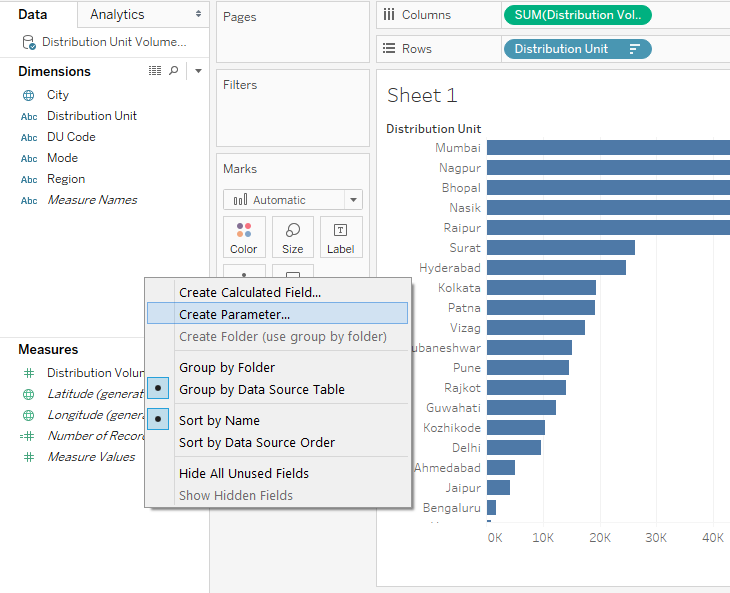Select Sort by Data Source Order
Image resolution: width=730 pixels, height=593 pixels.
click(x=257, y=442)
